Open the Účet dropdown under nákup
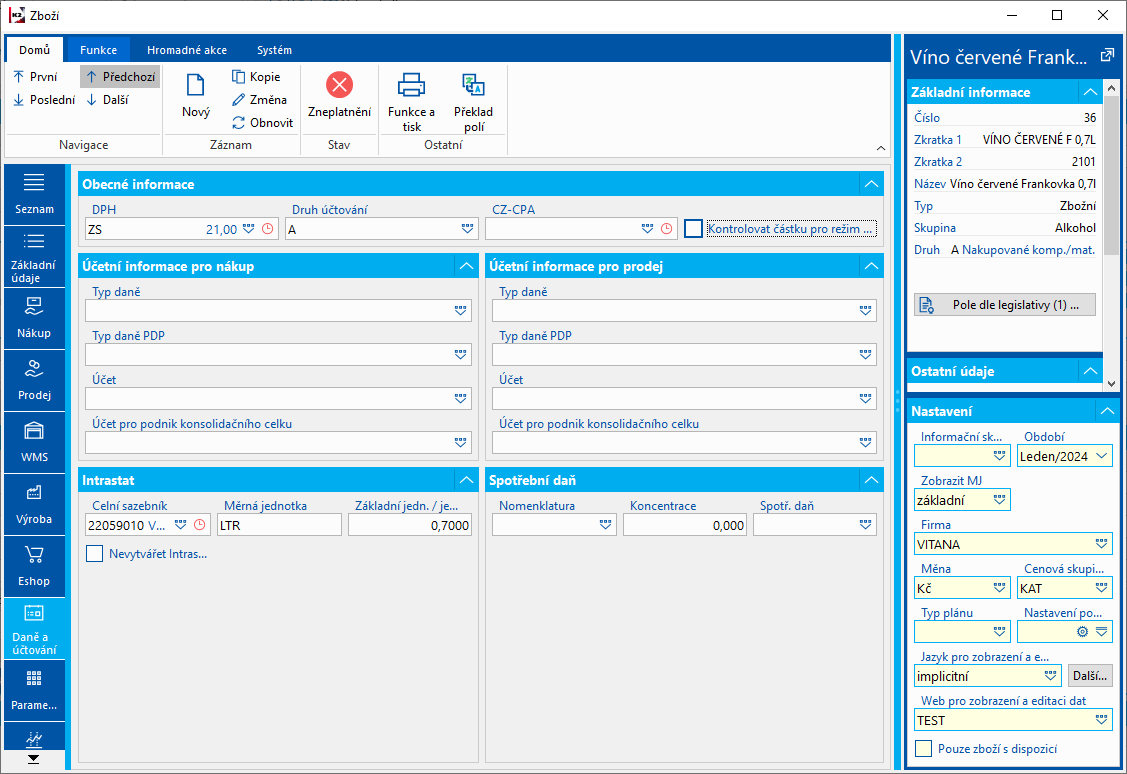 461,398
